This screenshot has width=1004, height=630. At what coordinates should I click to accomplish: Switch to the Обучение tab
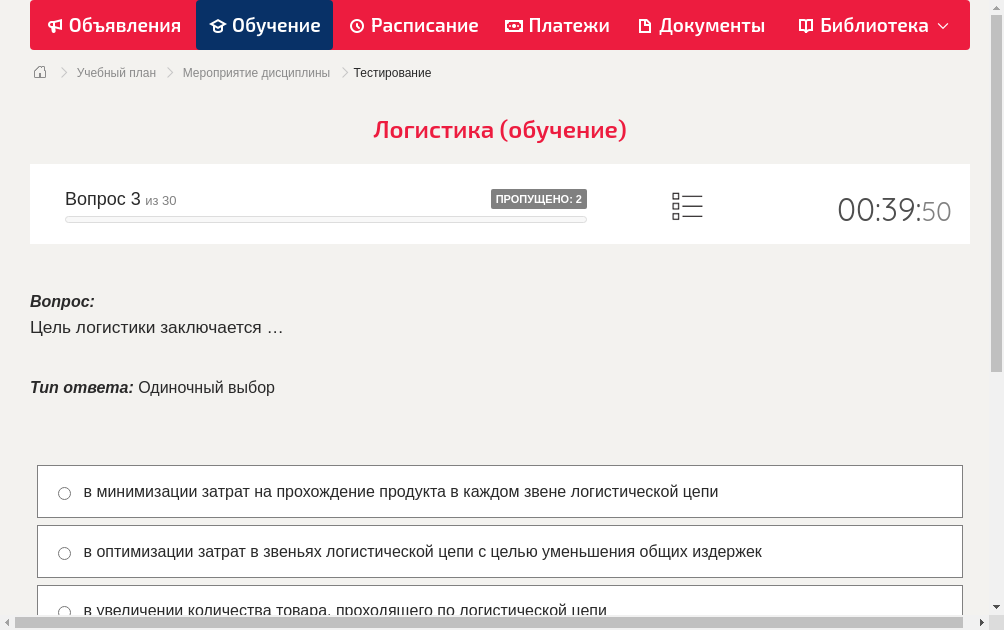click(264, 25)
